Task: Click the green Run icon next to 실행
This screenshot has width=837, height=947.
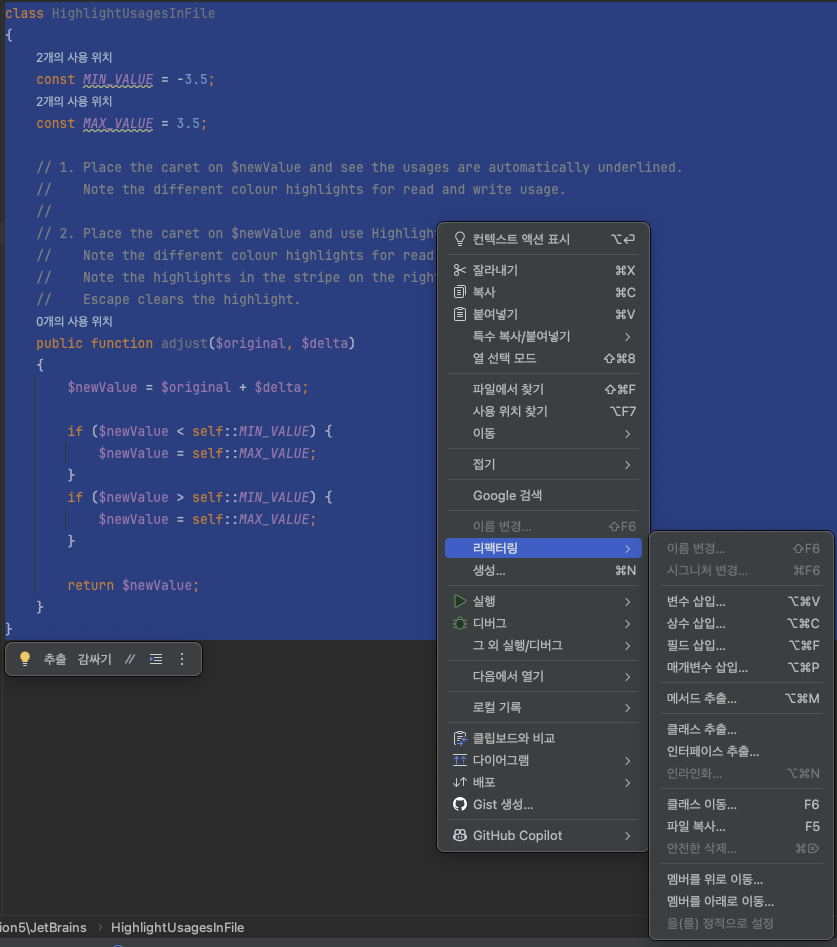Action: click(x=461, y=601)
